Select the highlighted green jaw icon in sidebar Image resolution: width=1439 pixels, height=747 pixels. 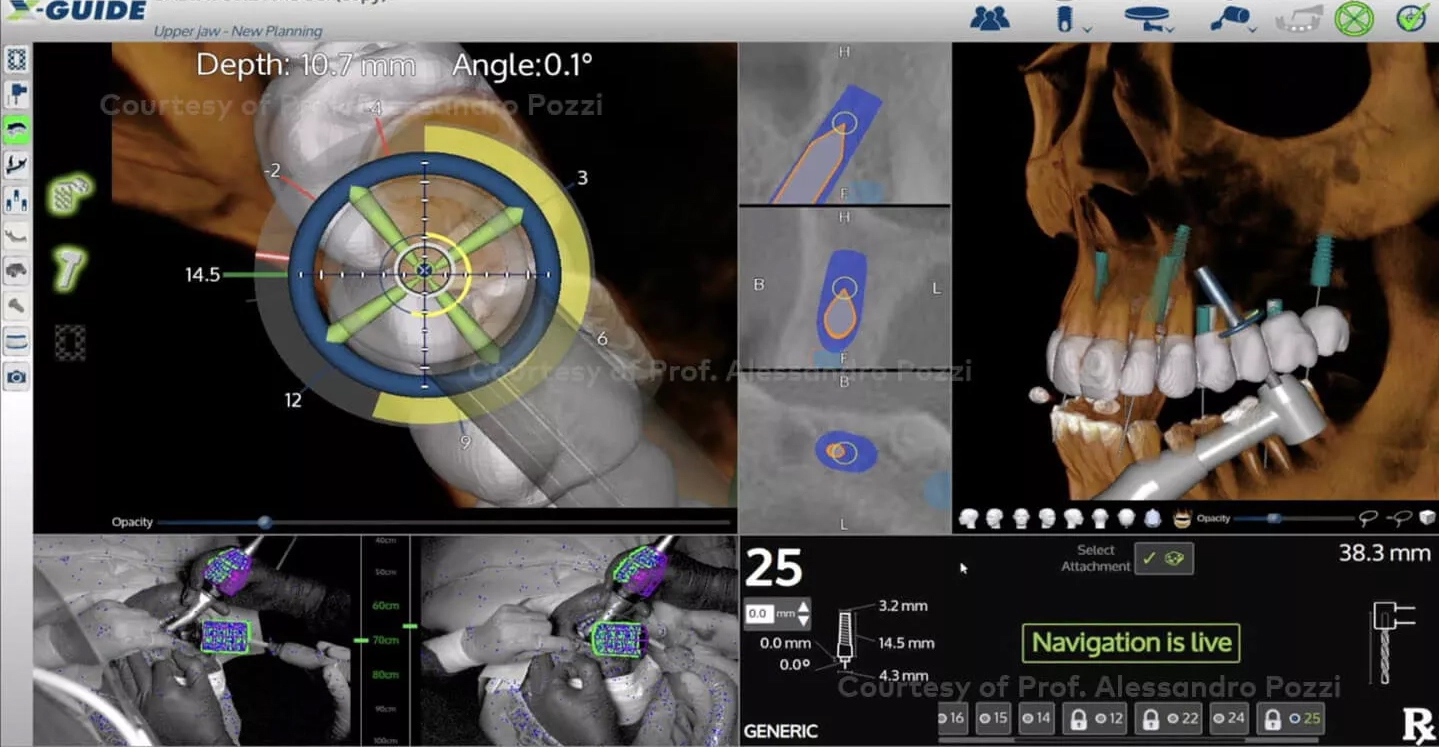17,128
